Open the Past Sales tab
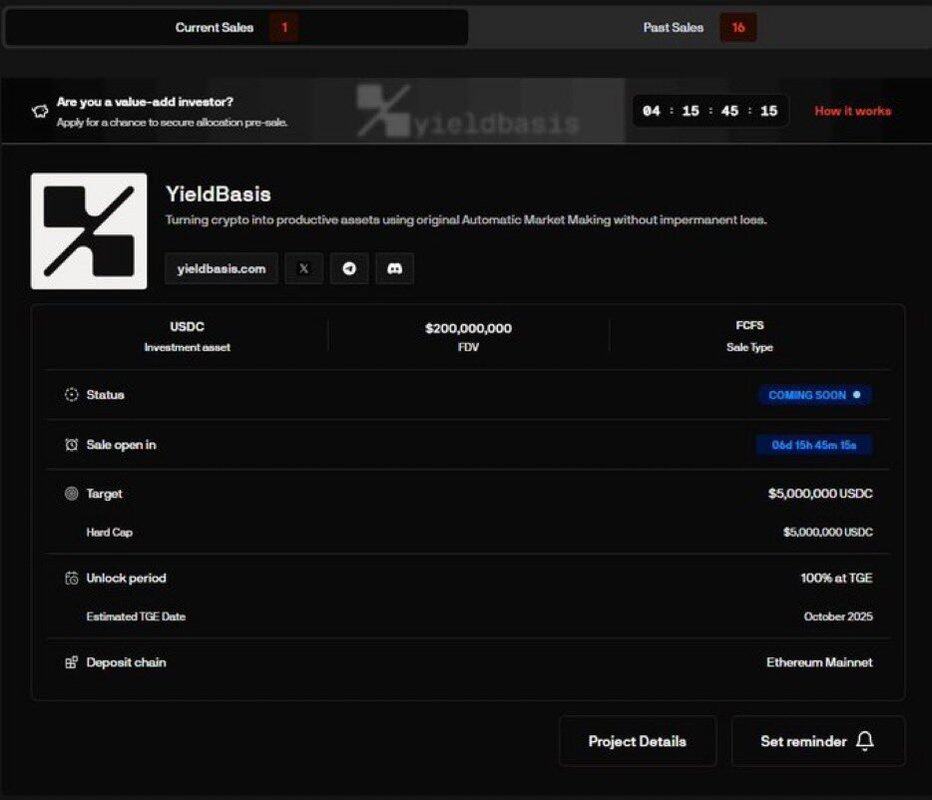Screen dimensions: 932x800 coord(700,27)
